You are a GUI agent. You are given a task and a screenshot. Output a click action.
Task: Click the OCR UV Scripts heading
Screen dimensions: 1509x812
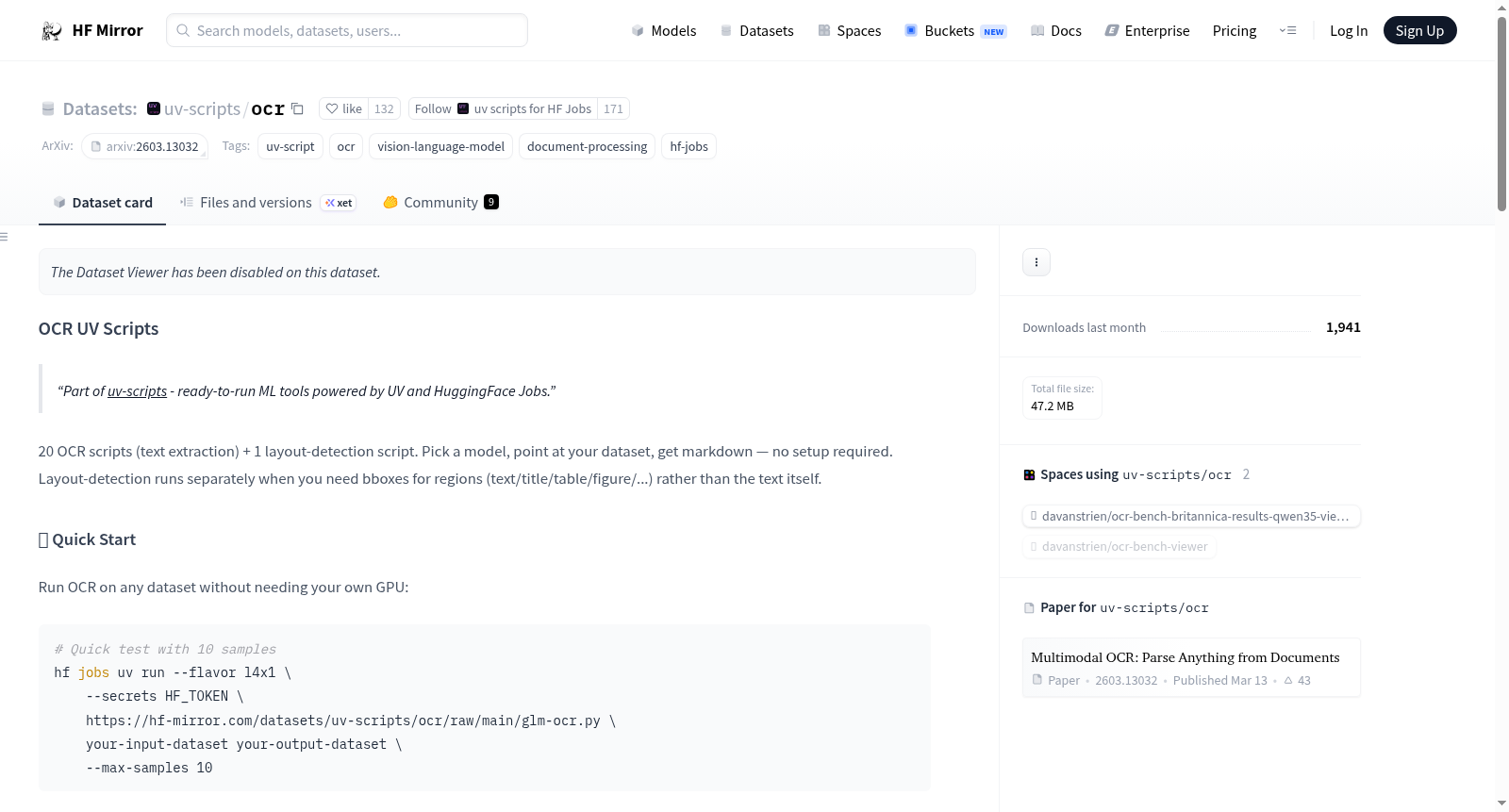98,328
